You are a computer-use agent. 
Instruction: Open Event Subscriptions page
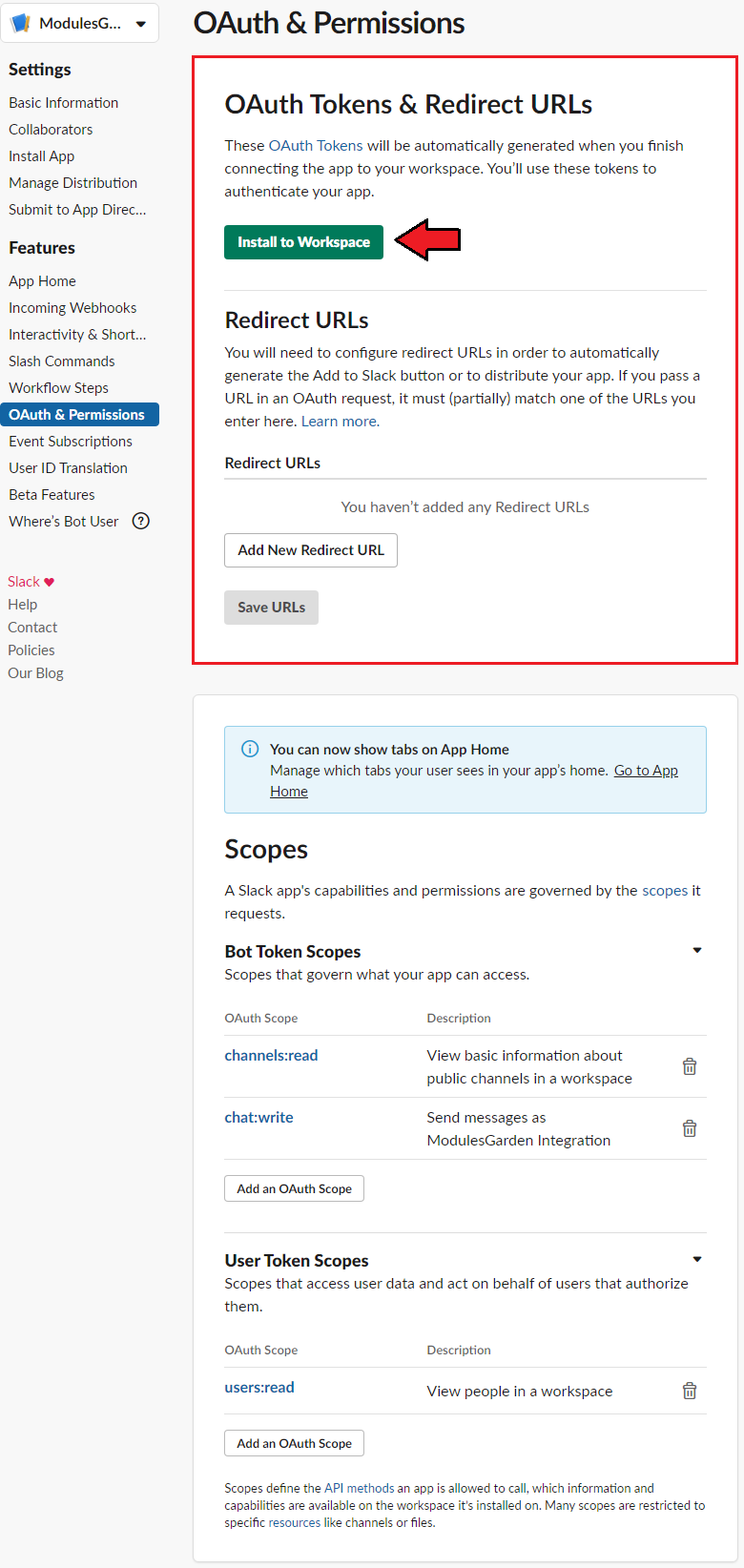[x=71, y=441]
